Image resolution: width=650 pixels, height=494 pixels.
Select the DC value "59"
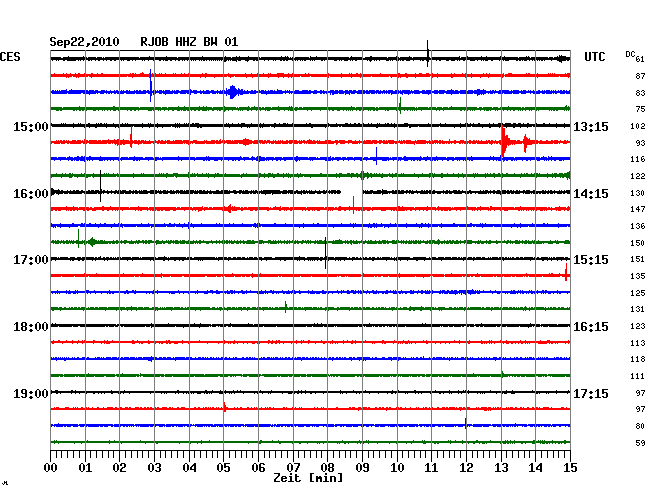click(x=640, y=443)
